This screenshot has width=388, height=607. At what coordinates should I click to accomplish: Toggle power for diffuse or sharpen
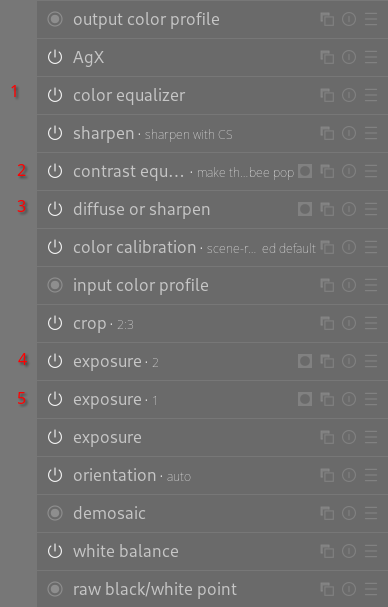tap(55, 209)
